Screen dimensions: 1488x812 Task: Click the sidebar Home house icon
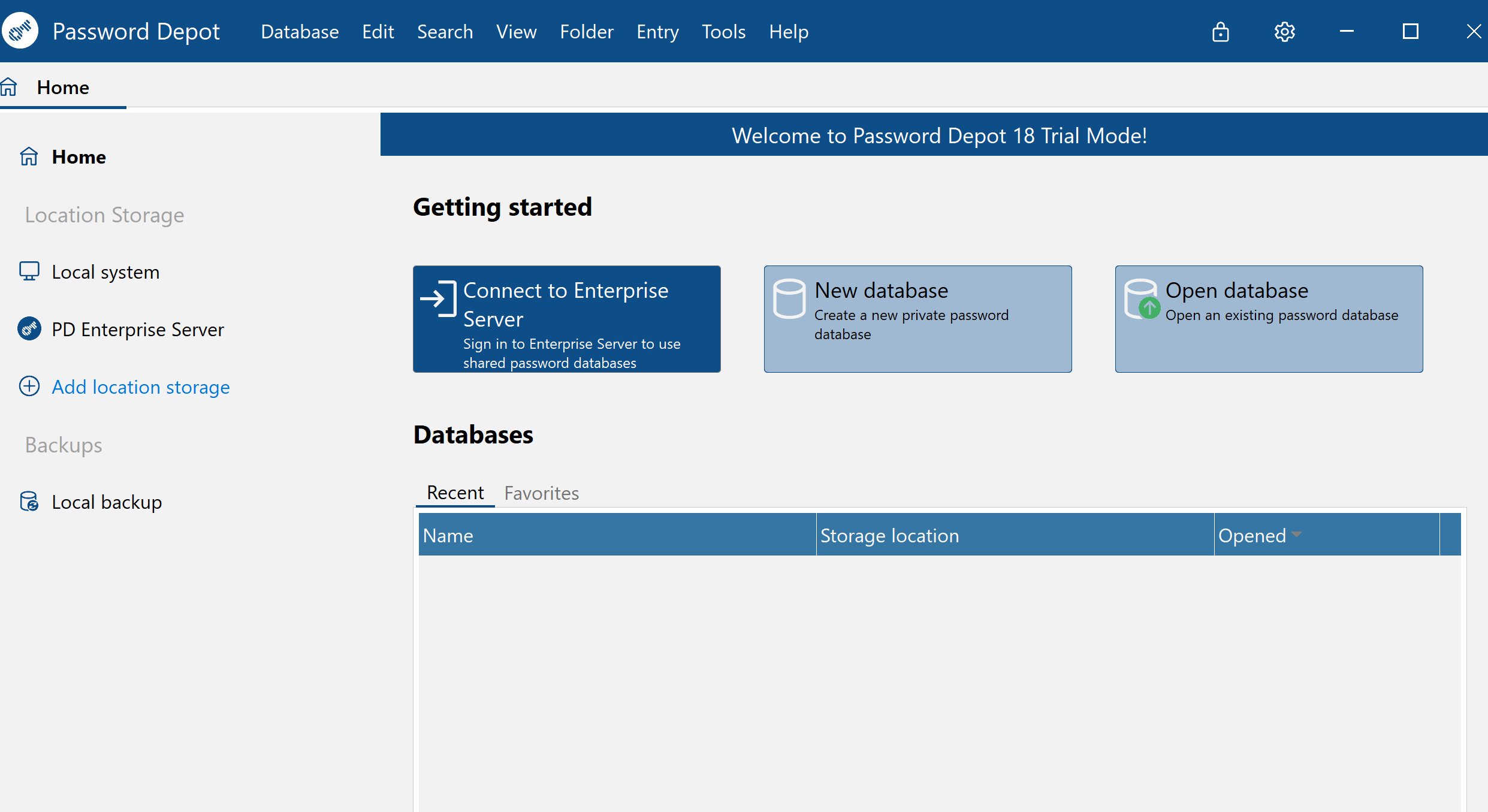click(x=29, y=156)
